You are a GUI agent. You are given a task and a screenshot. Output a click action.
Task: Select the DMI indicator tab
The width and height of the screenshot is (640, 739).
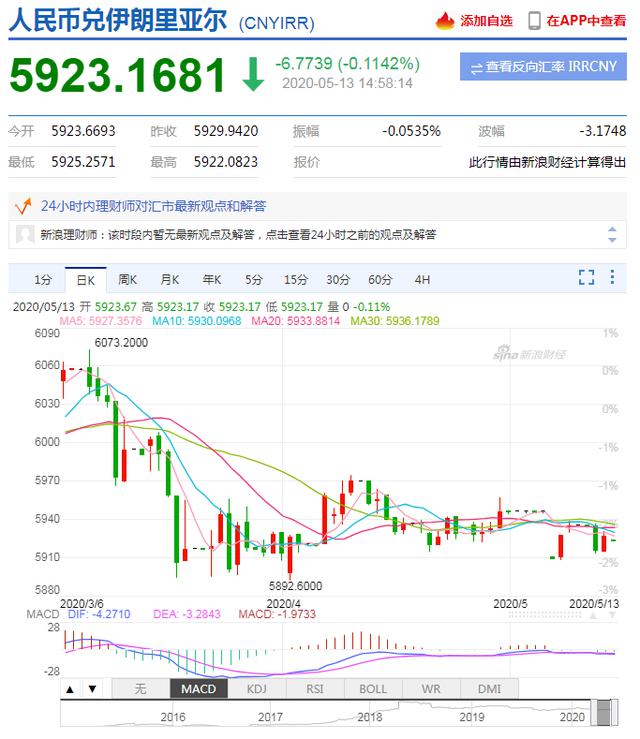pos(489,689)
